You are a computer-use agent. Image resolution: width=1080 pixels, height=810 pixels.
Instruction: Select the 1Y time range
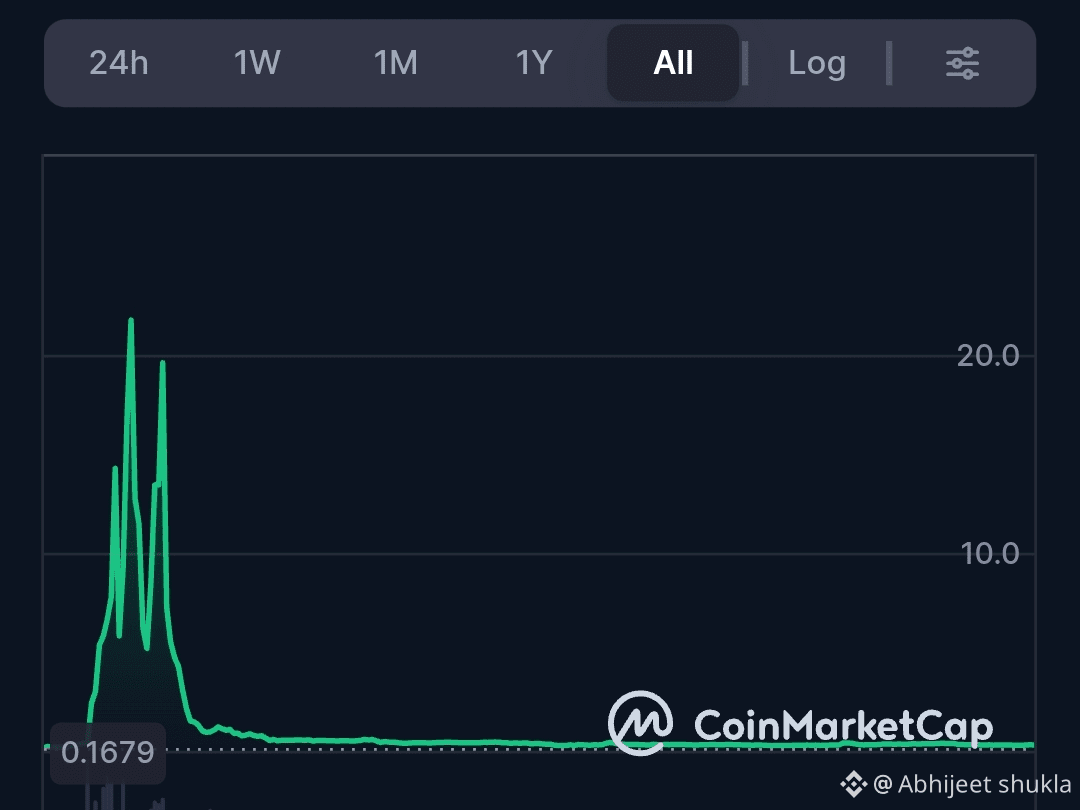click(534, 63)
